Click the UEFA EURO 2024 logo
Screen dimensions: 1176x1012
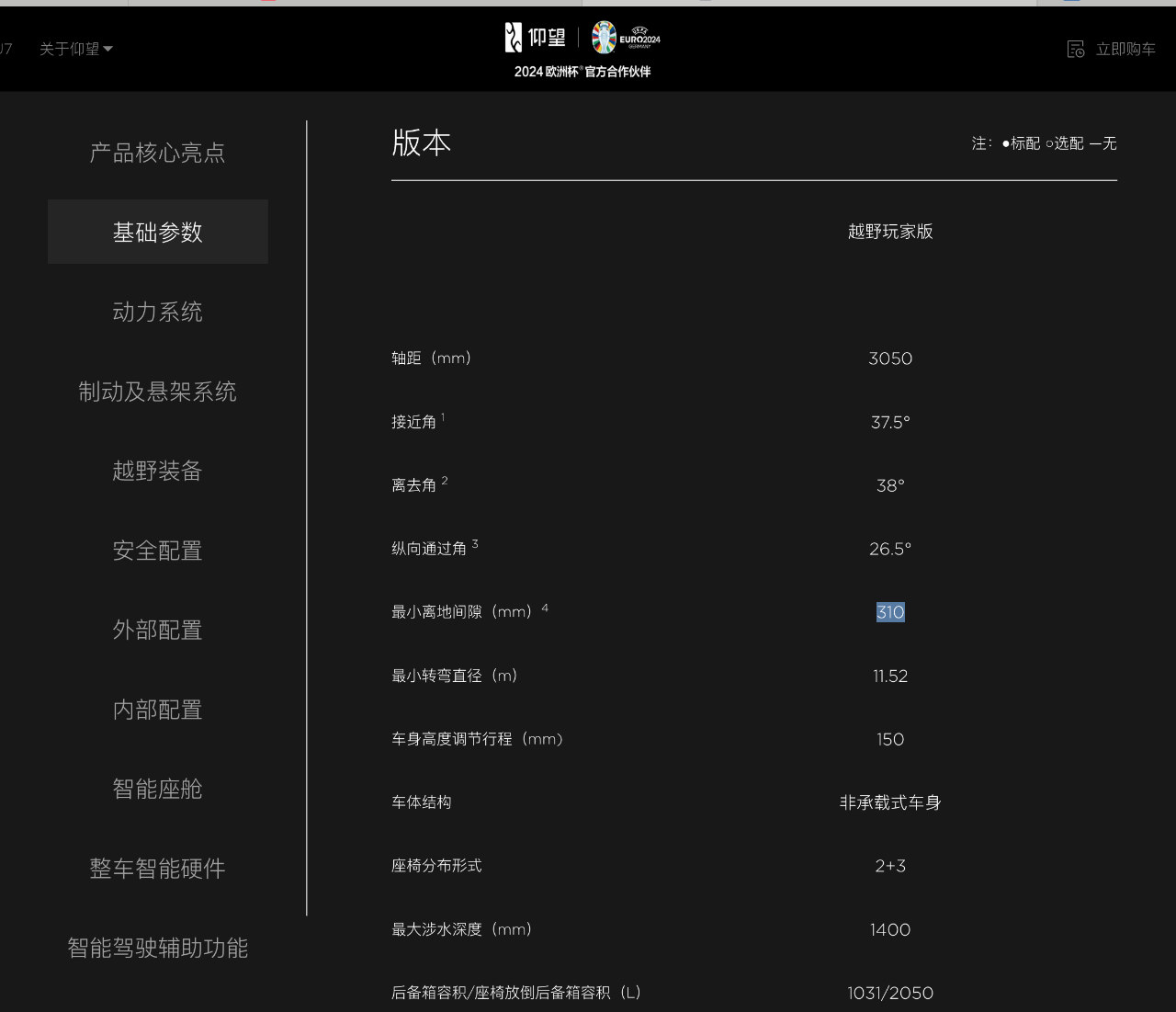point(626,38)
